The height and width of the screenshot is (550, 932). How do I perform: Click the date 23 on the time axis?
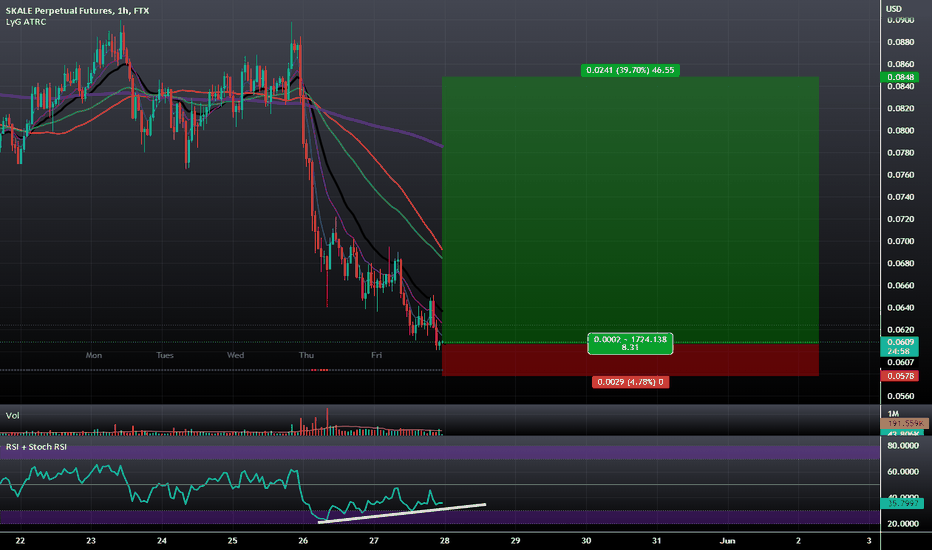[x=91, y=540]
